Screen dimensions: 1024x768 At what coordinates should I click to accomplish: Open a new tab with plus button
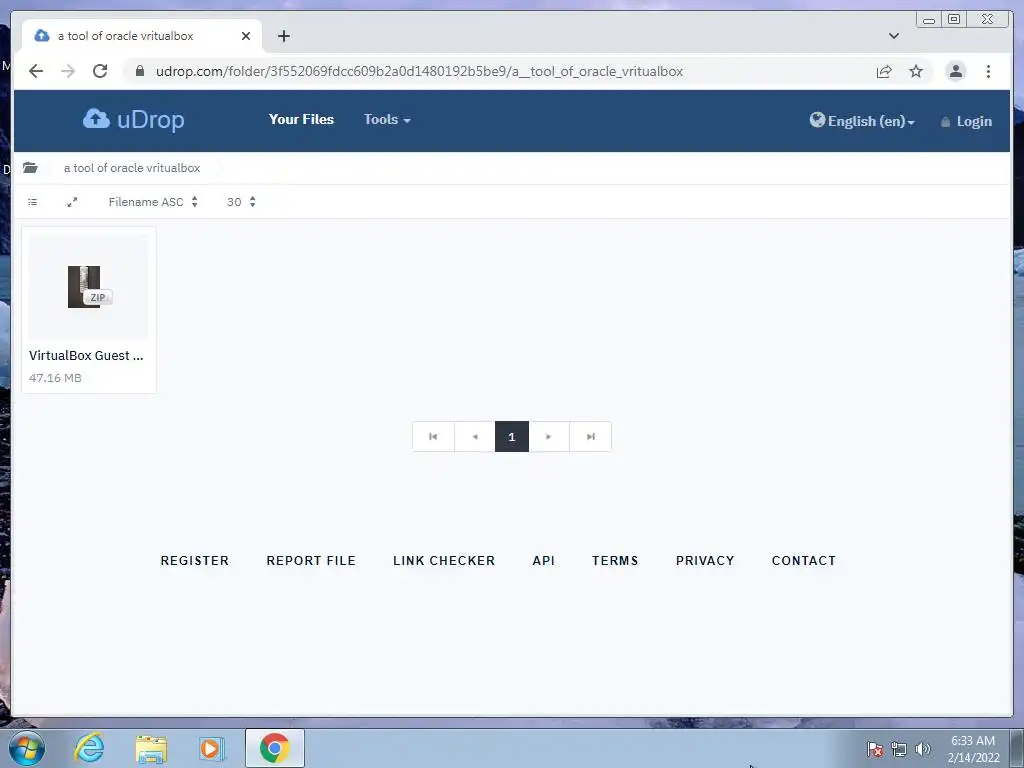(283, 36)
